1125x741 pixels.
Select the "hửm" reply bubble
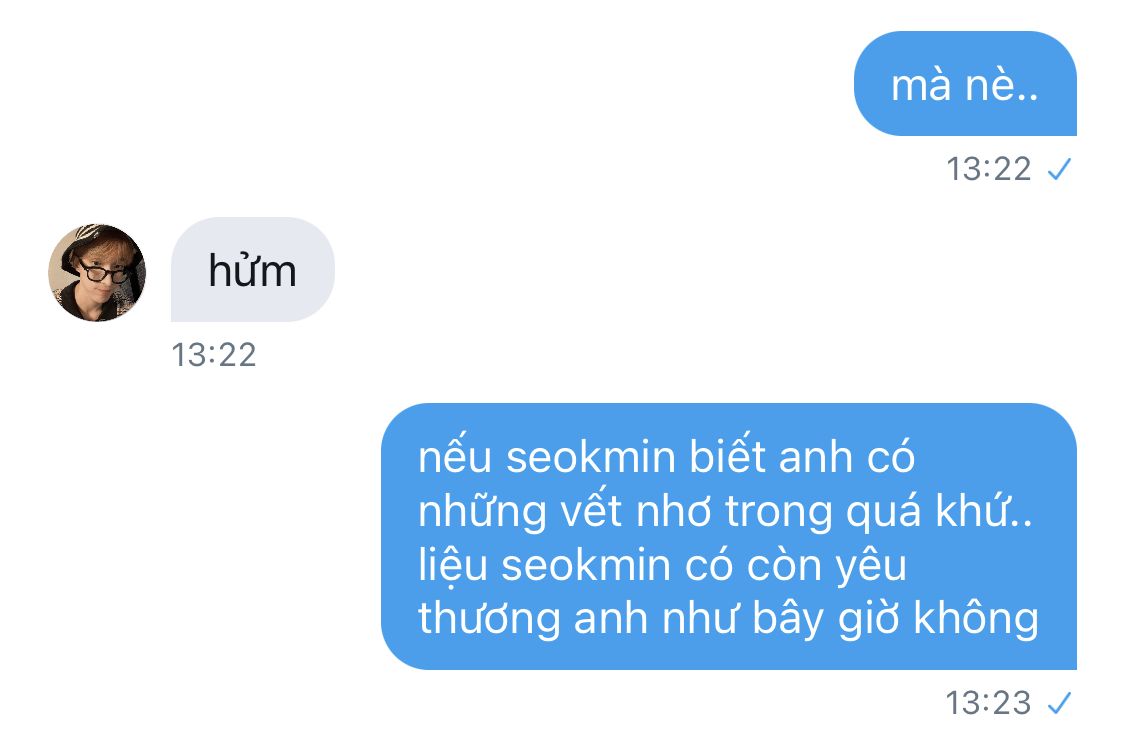tap(253, 270)
